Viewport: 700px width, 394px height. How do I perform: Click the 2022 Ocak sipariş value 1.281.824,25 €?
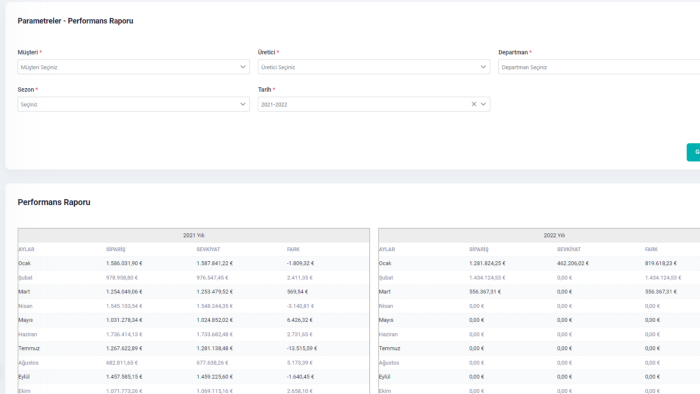pos(487,263)
